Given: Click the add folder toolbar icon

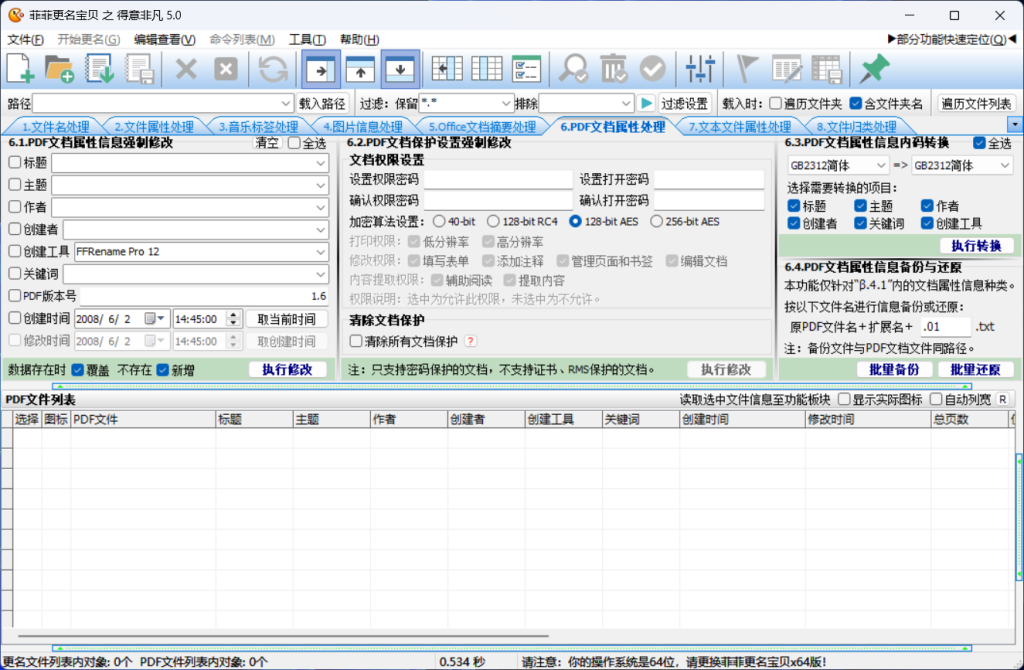Looking at the screenshot, I should [60, 68].
